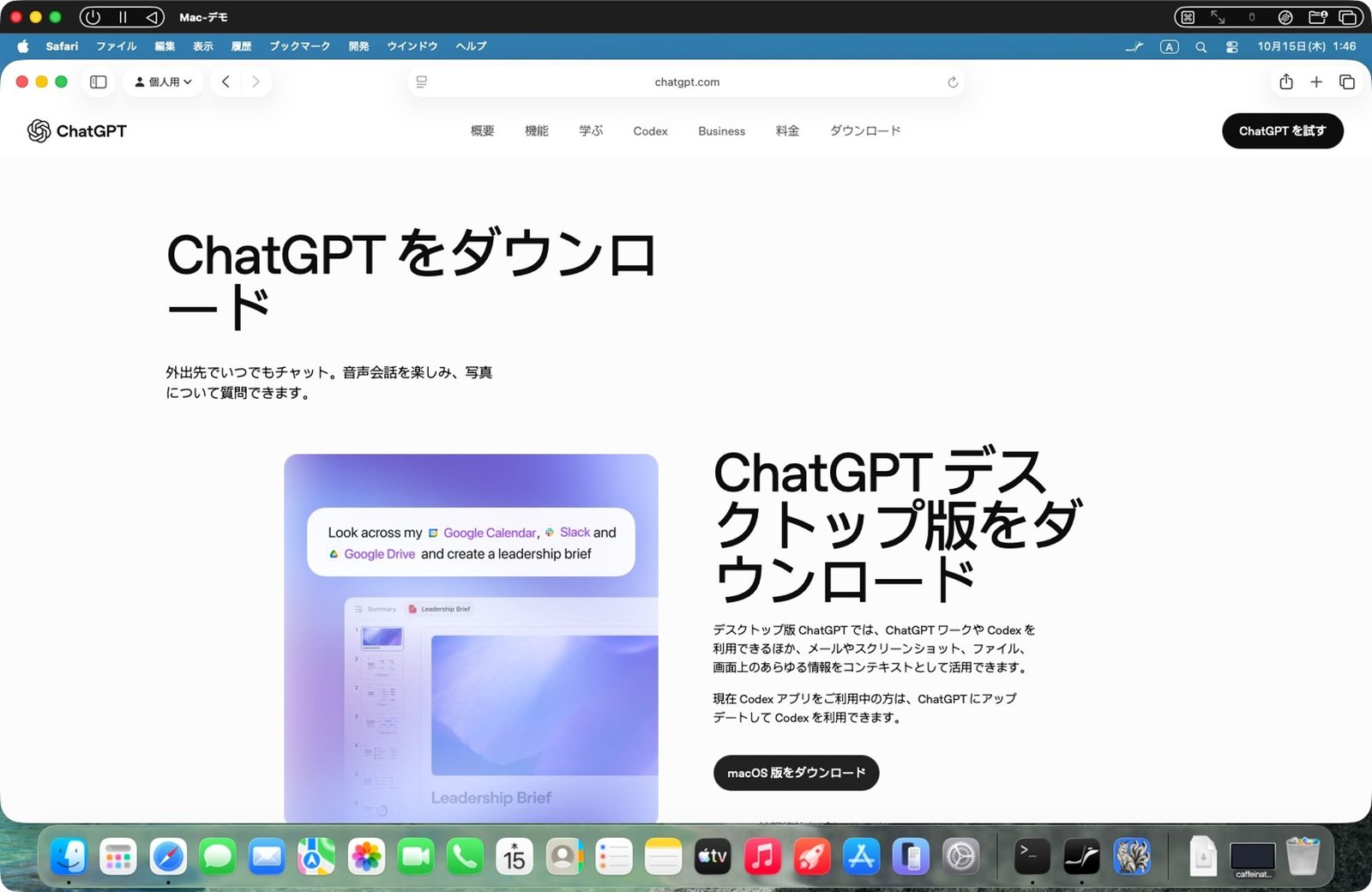The height and width of the screenshot is (892, 1372).
Task: Click the ChatGPT logo
Action: pyautogui.click(x=77, y=130)
